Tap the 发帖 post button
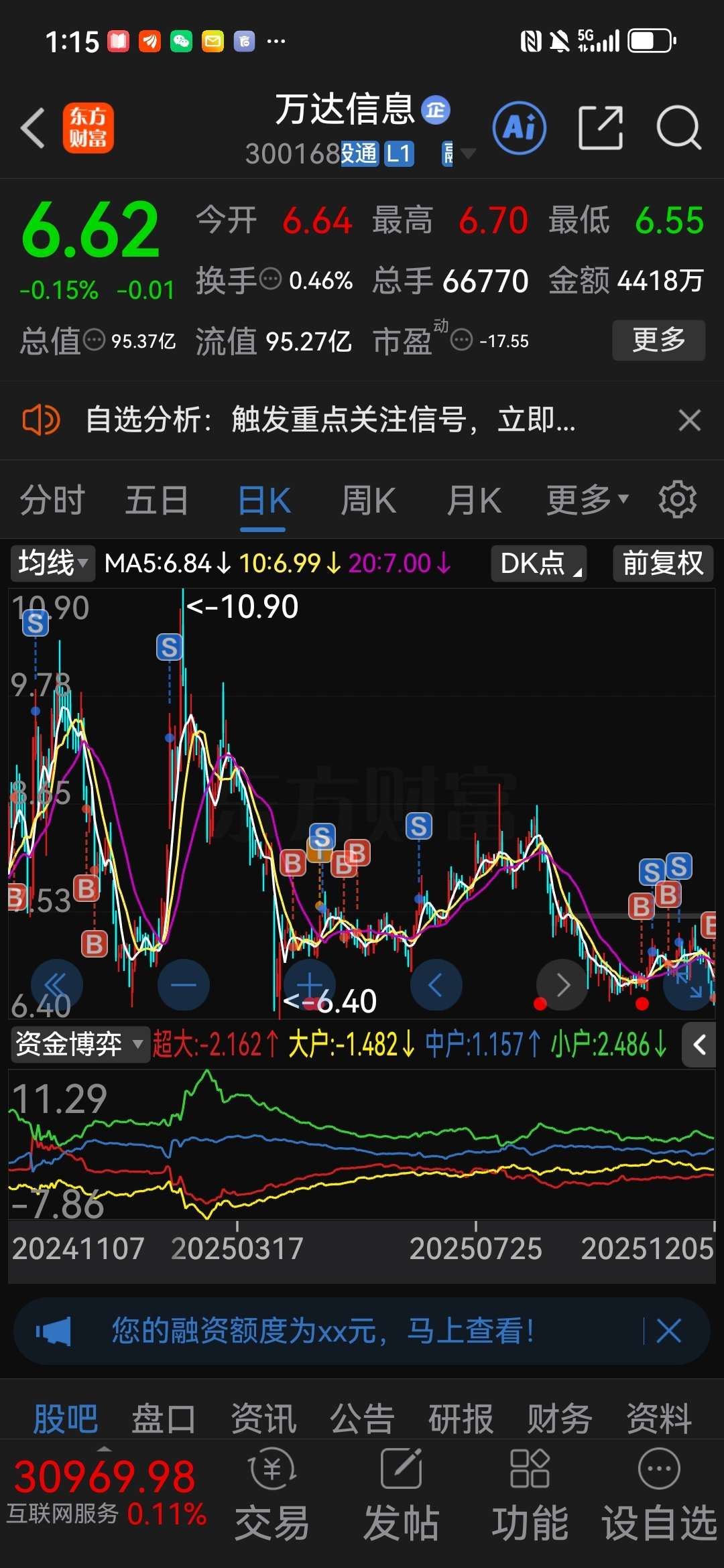 (401, 1496)
